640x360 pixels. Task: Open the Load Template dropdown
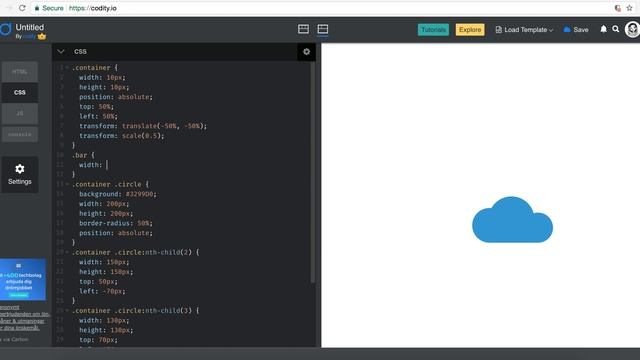(x=524, y=30)
